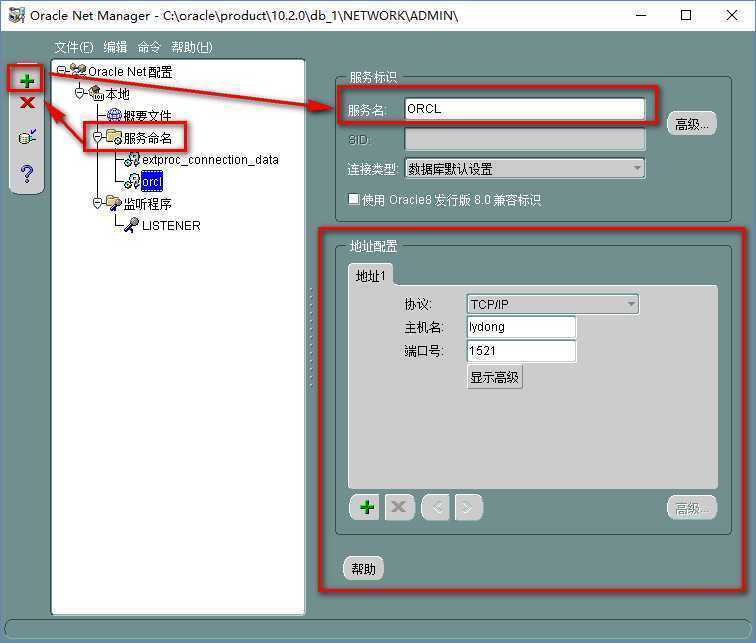Collapse the Oracle Net 配置 root node

[61, 70]
